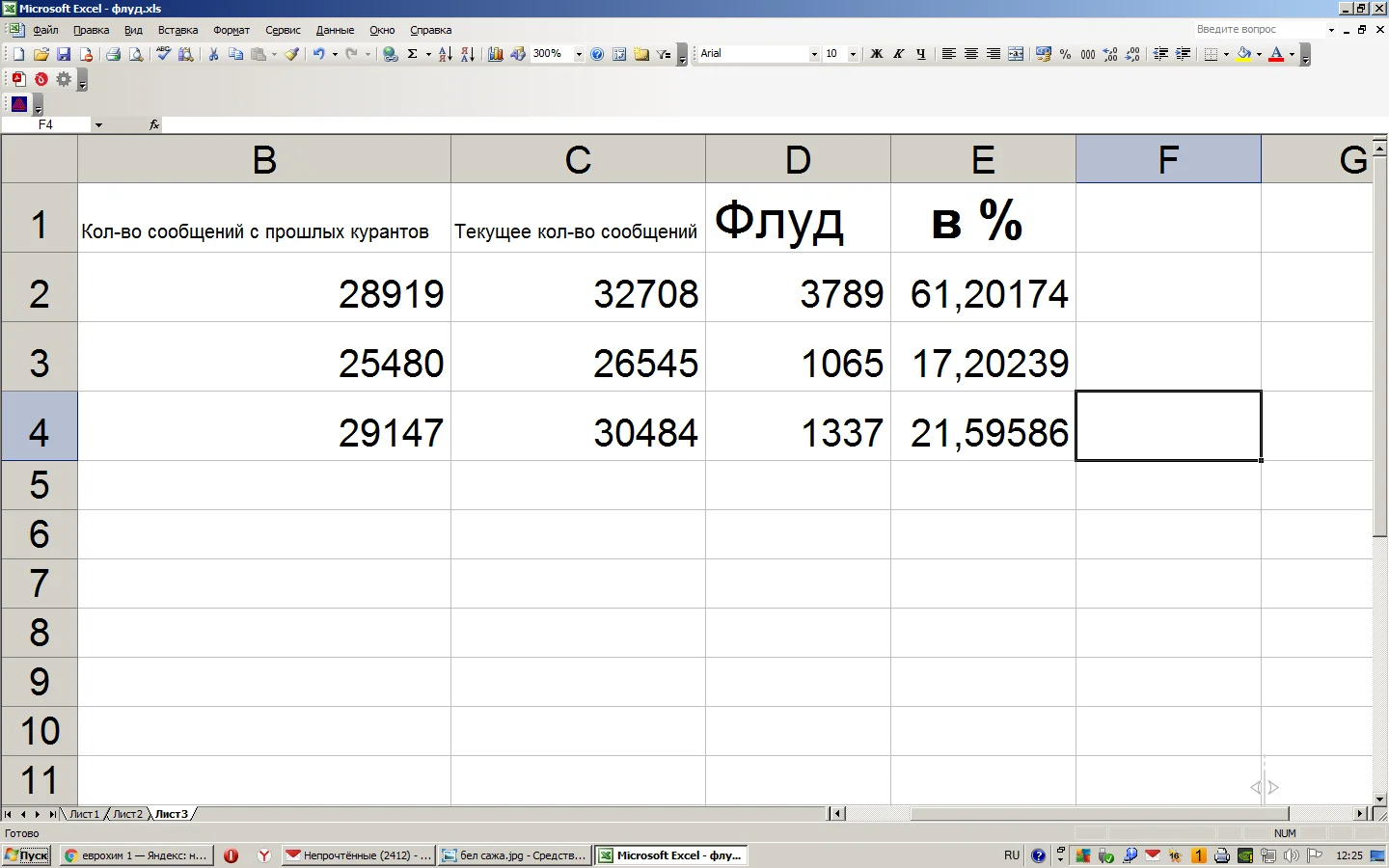Toggle italic formatting (К)
1389x868 pixels.
point(898,55)
